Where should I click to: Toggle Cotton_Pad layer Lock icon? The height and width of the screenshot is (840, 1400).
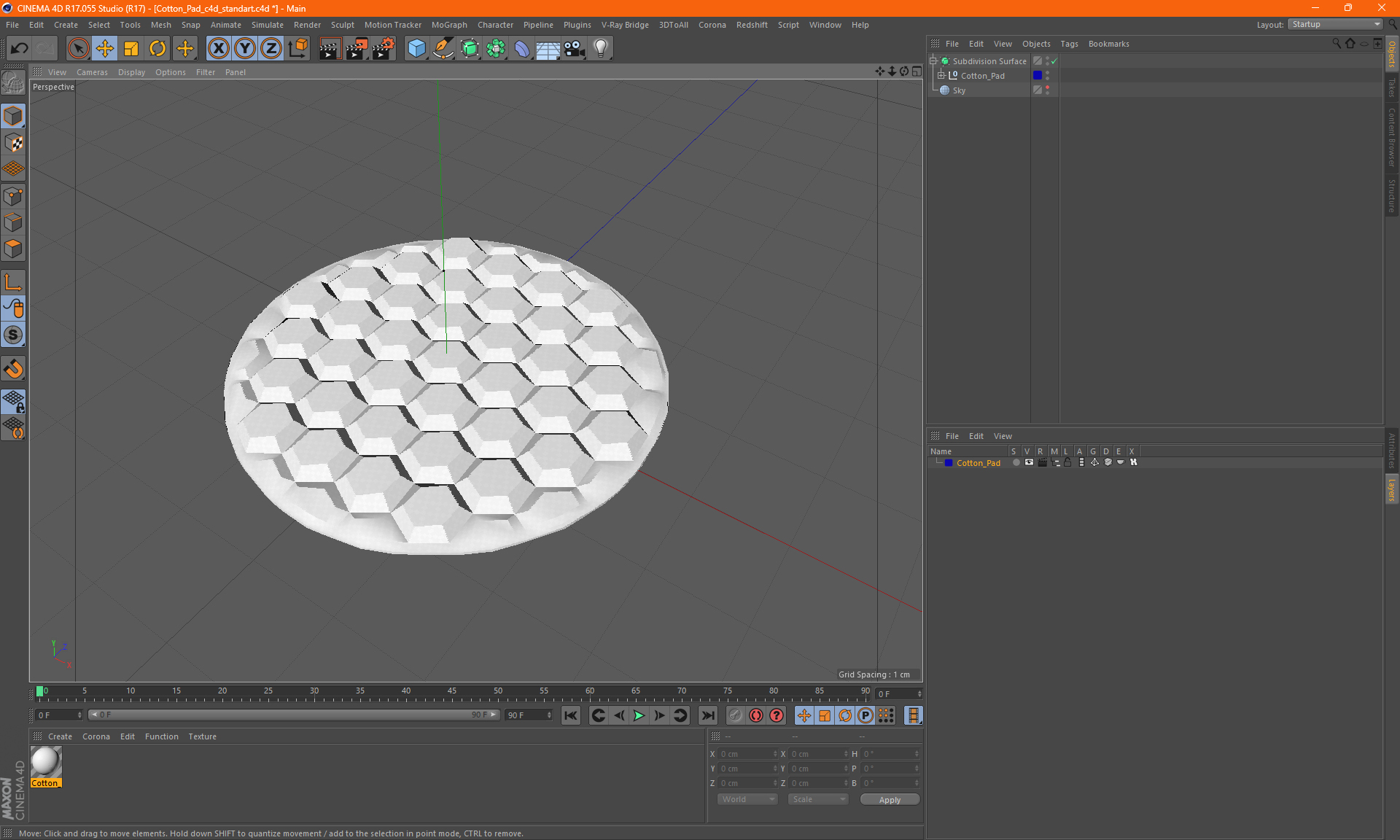click(1067, 462)
